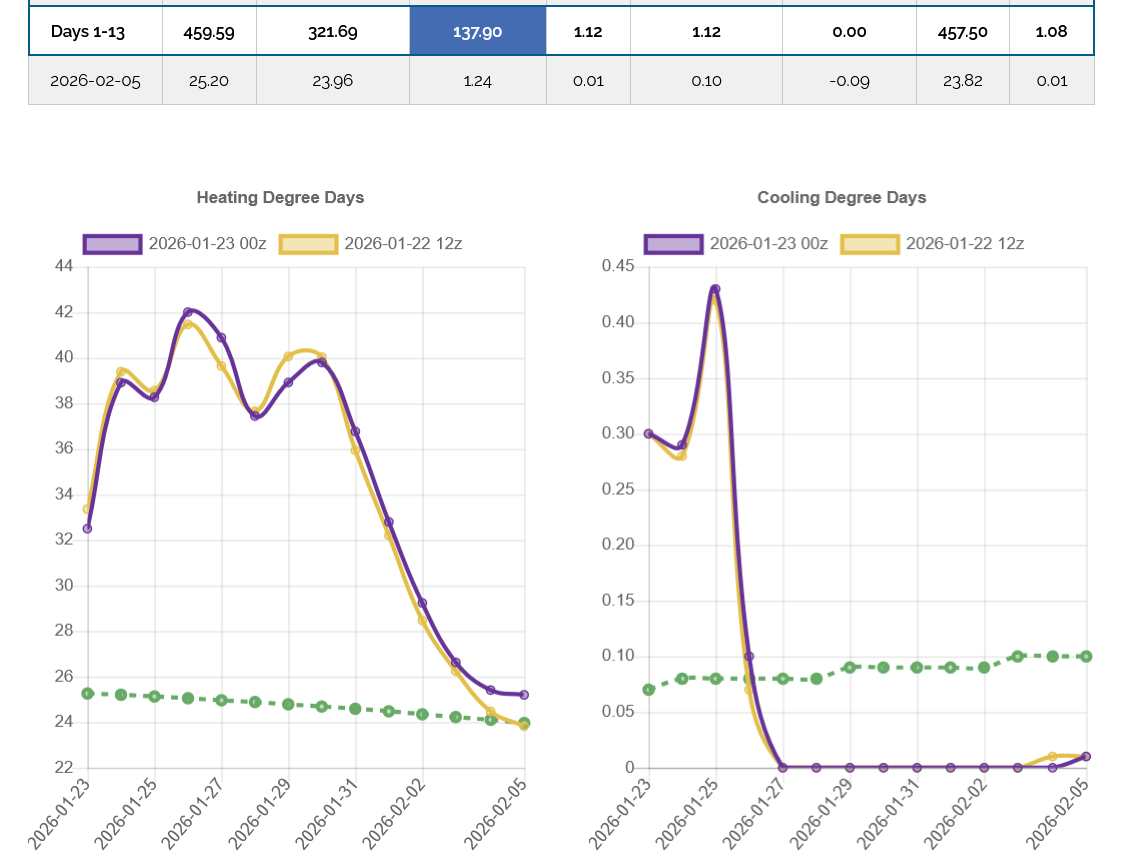1121x863 pixels.
Task: Click the first green dotted point in the Heating chart
Action: click(x=88, y=693)
